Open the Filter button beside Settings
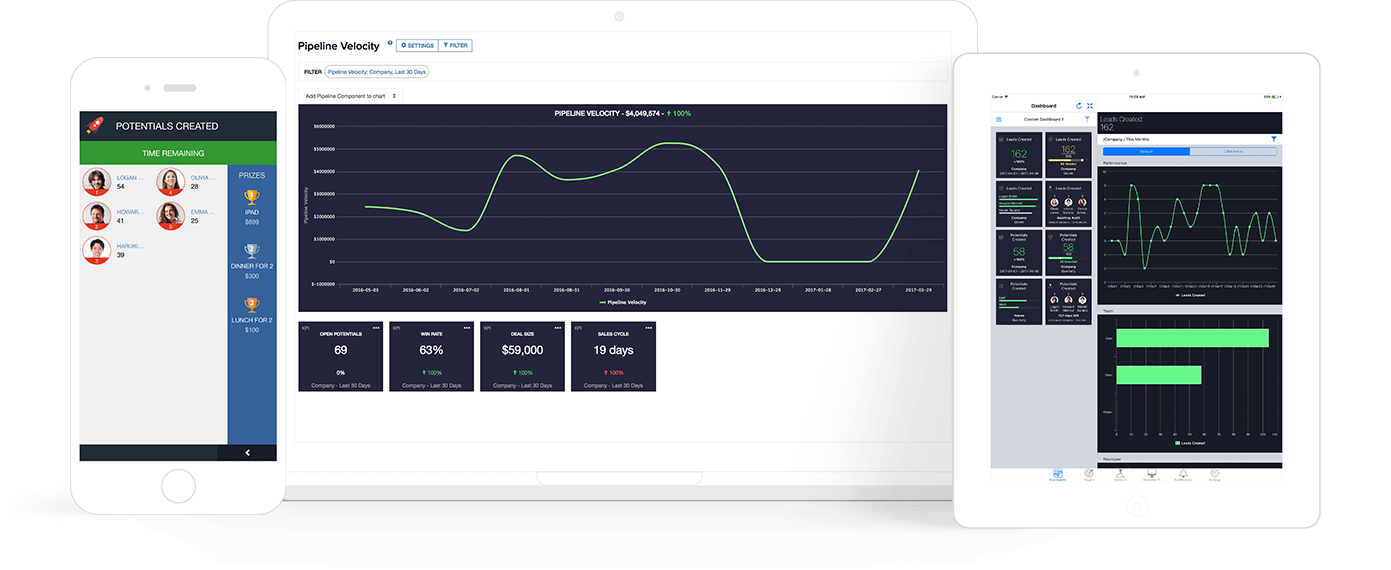The height and width of the screenshot is (570, 1391). (x=455, y=46)
